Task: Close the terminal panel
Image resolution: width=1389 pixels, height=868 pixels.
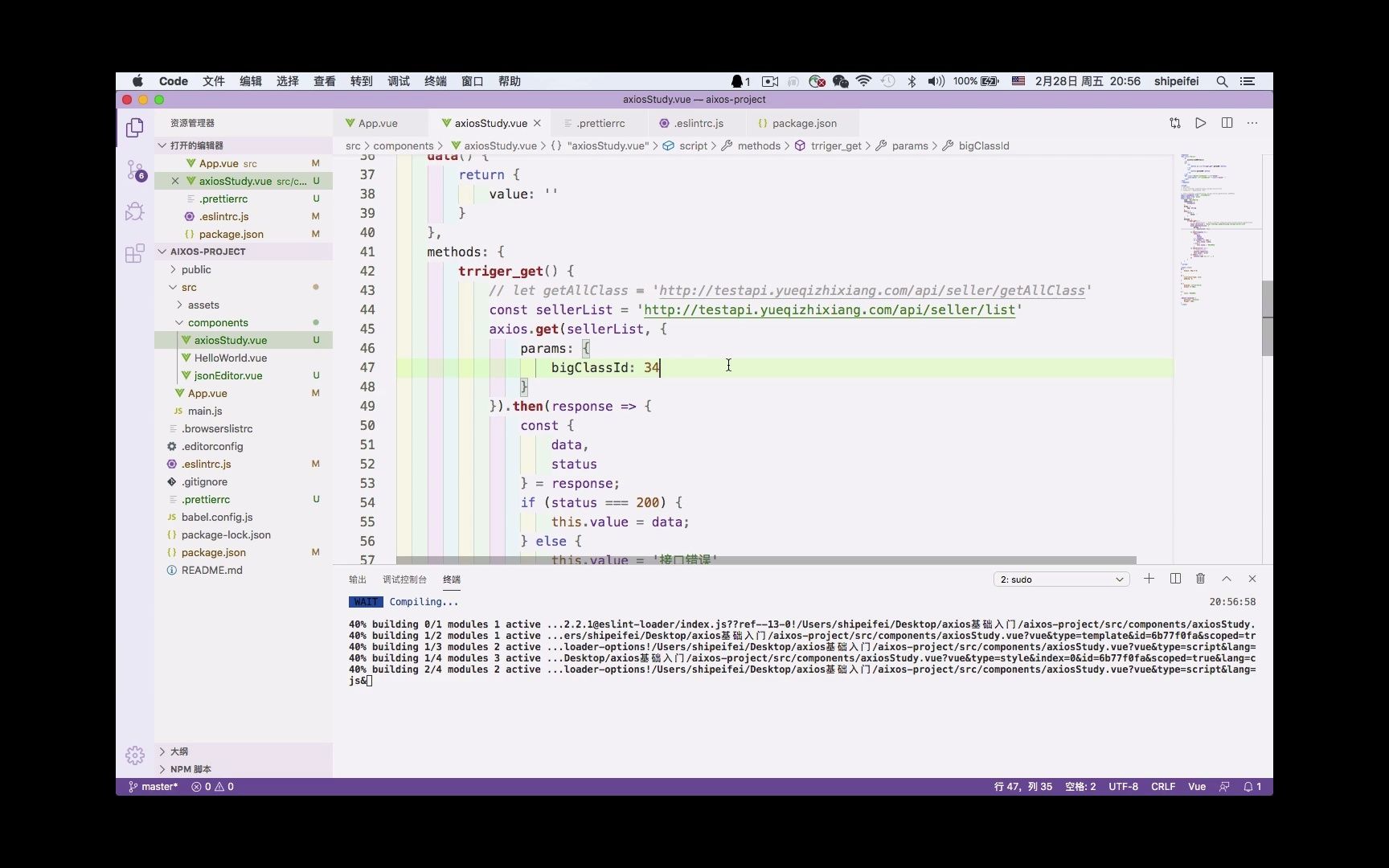Action: click(1252, 579)
